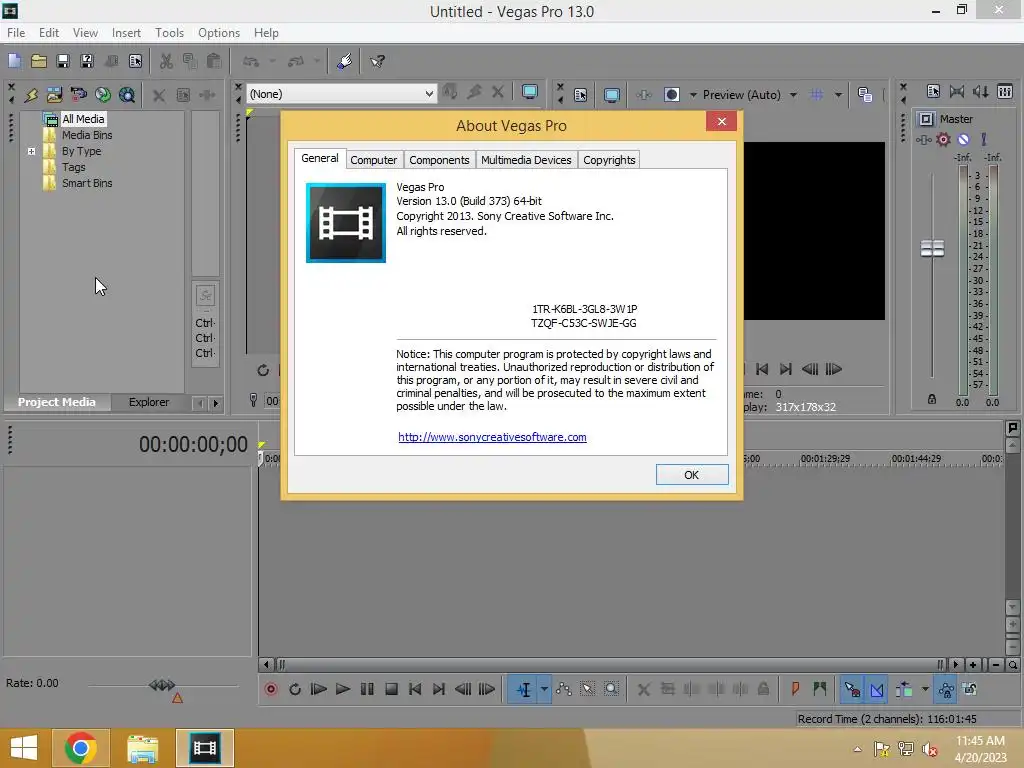Toggle Loop Playback in the transport bar
The image size is (1024, 768).
point(295,689)
